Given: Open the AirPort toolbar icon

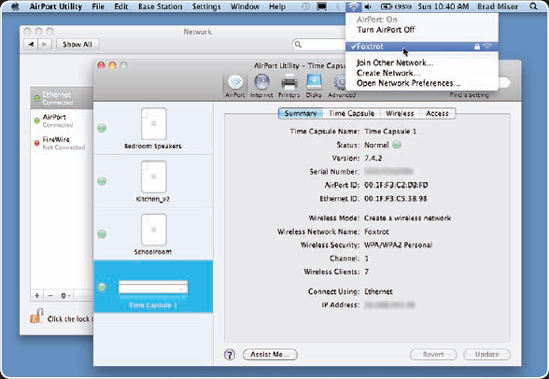Looking at the screenshot, I should click(235, 86).
